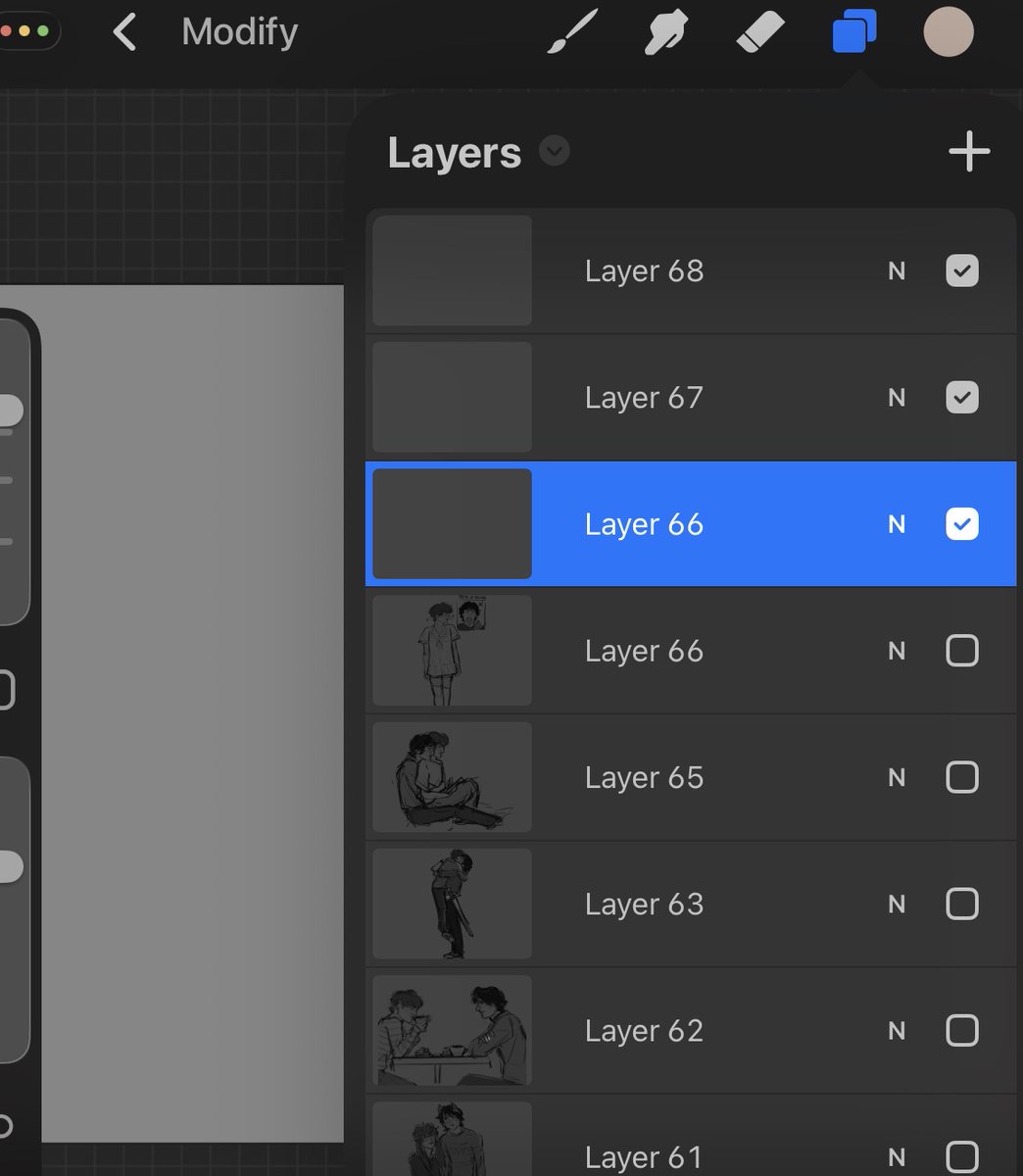Click the Modify label in the top bar
This screenshot has height=1176, width=1023.
coord(240,32)
